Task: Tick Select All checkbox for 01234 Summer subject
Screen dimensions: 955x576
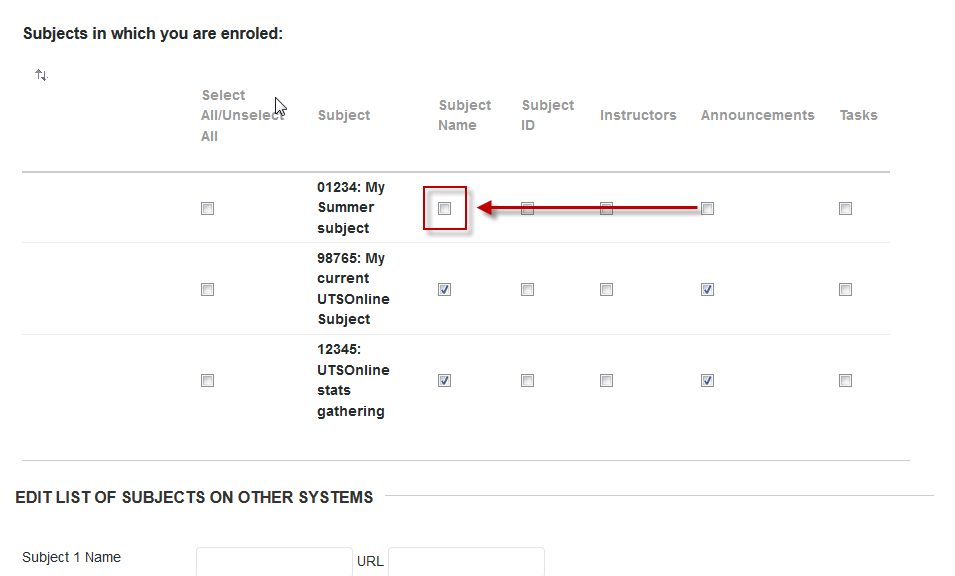Action: click(207, 209)
